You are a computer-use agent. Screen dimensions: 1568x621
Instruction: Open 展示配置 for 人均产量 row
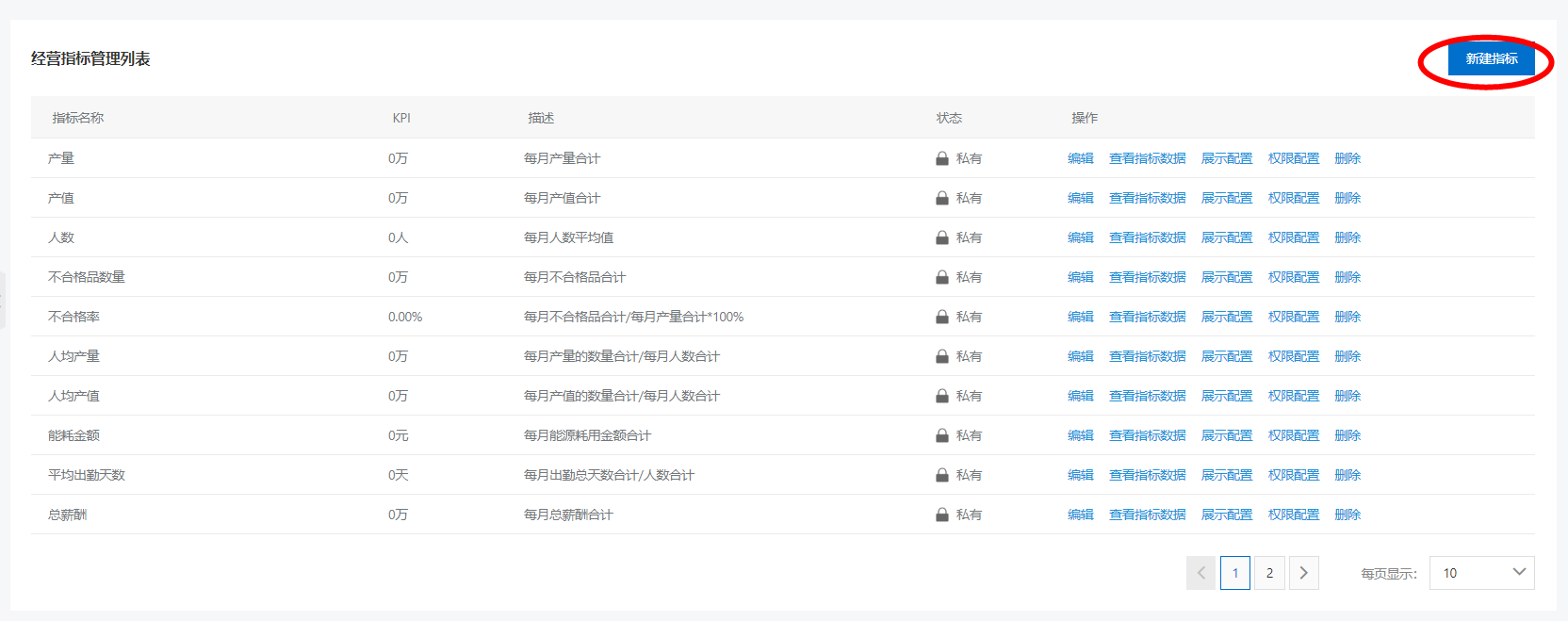pyautogui.click(x=1227, y=356)
